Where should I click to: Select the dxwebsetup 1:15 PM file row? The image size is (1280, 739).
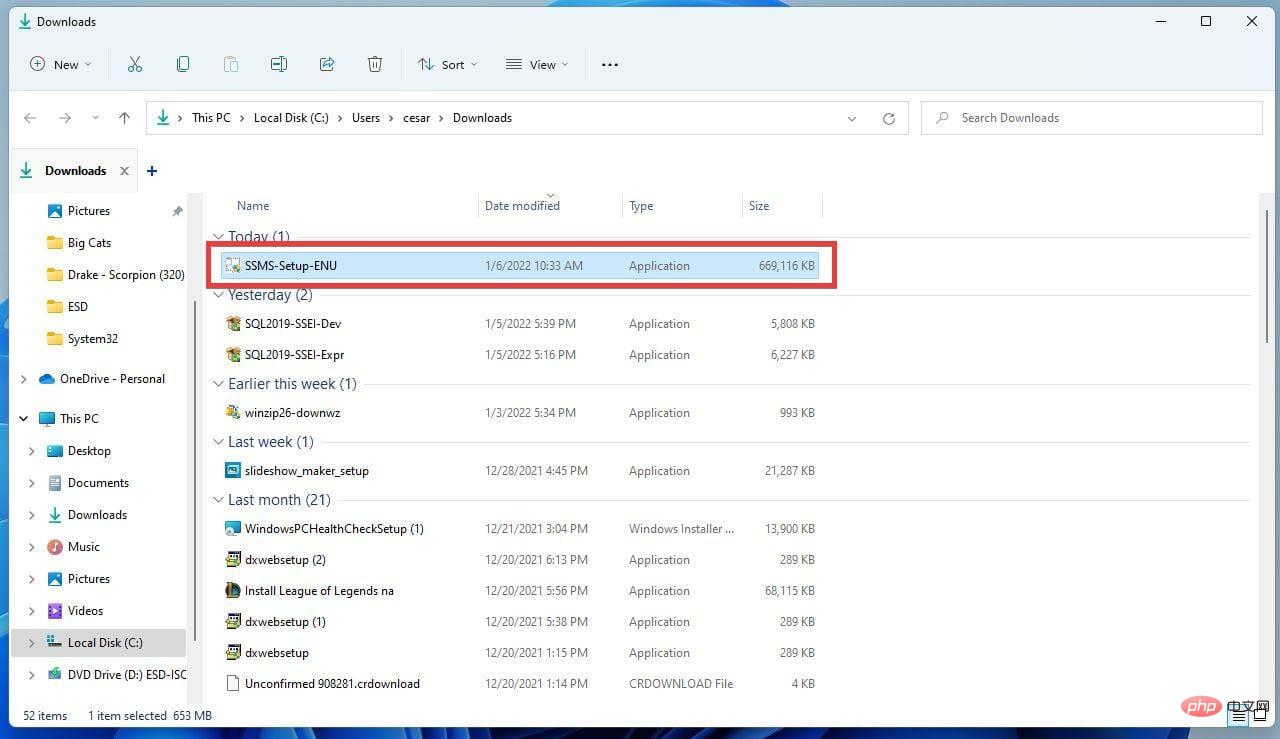click(x=520, y=653)
